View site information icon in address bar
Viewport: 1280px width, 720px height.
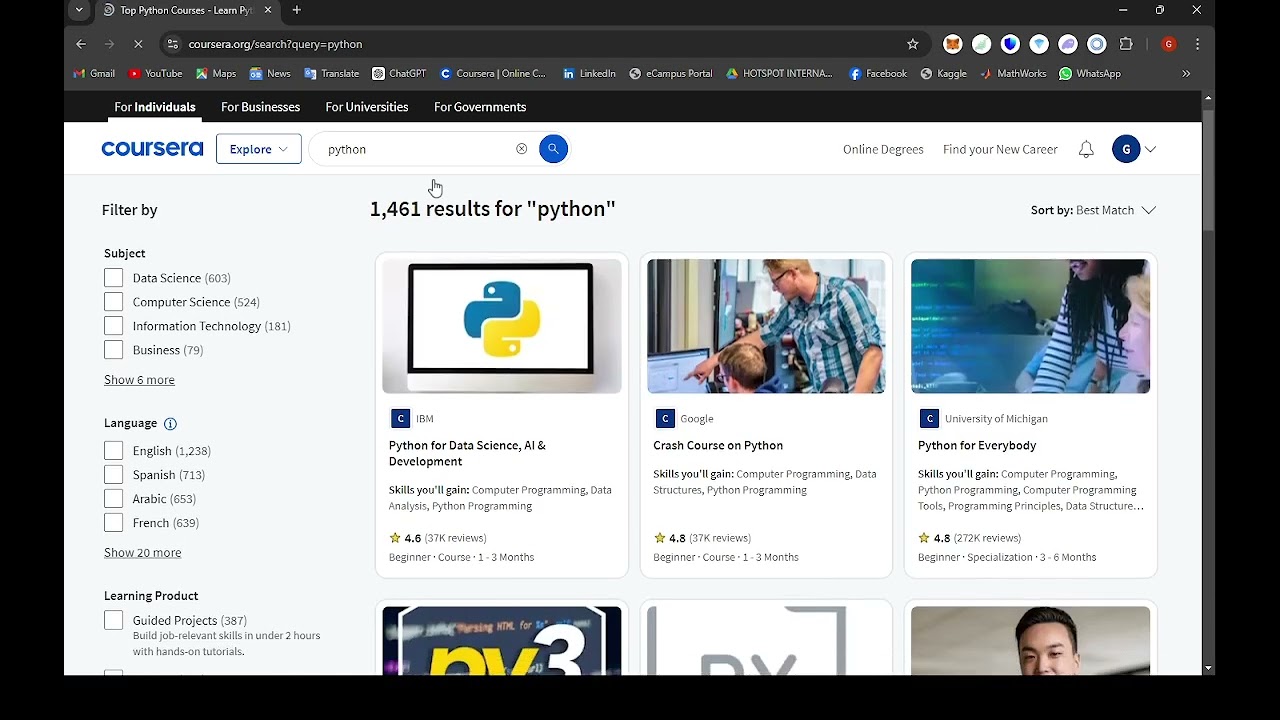tap(172, 44)
